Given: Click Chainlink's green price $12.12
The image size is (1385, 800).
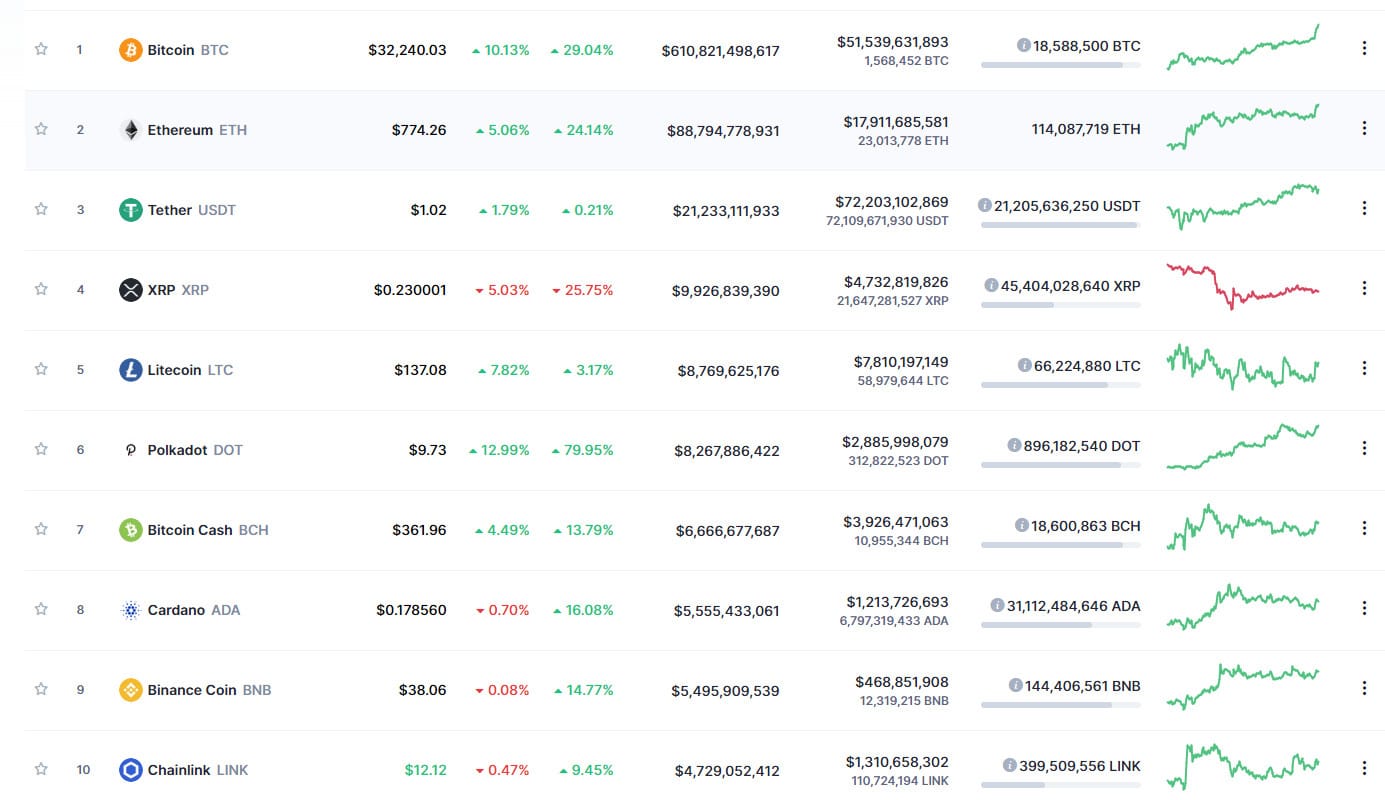Looking at the screenshot, I should (x=426, y=770).
